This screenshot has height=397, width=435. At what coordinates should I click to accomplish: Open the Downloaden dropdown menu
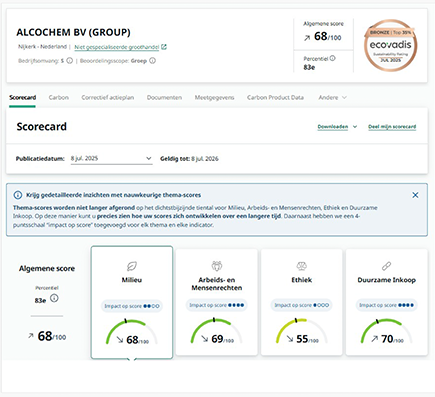(x=337, y=127)
